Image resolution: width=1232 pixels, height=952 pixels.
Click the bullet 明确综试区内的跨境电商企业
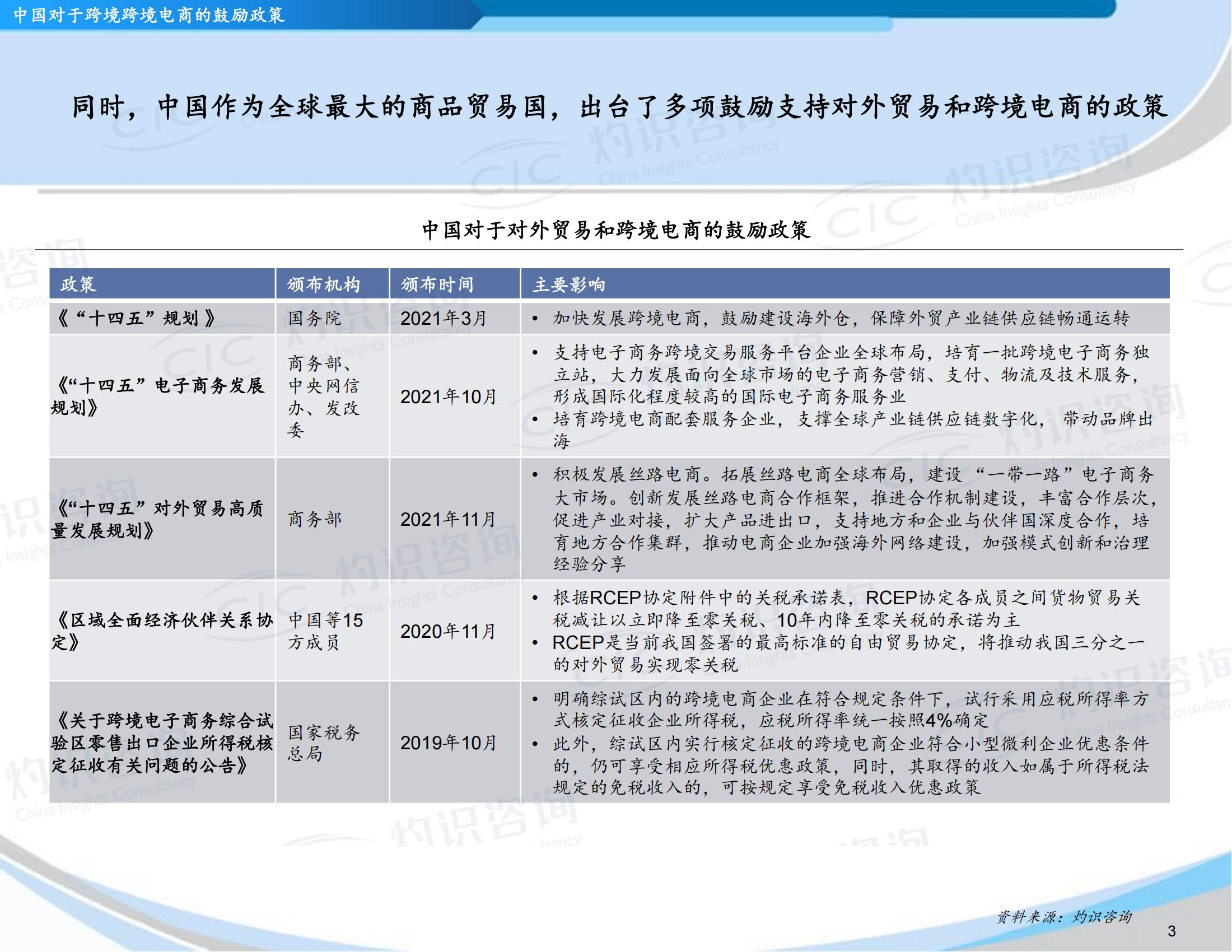[851, 710]
